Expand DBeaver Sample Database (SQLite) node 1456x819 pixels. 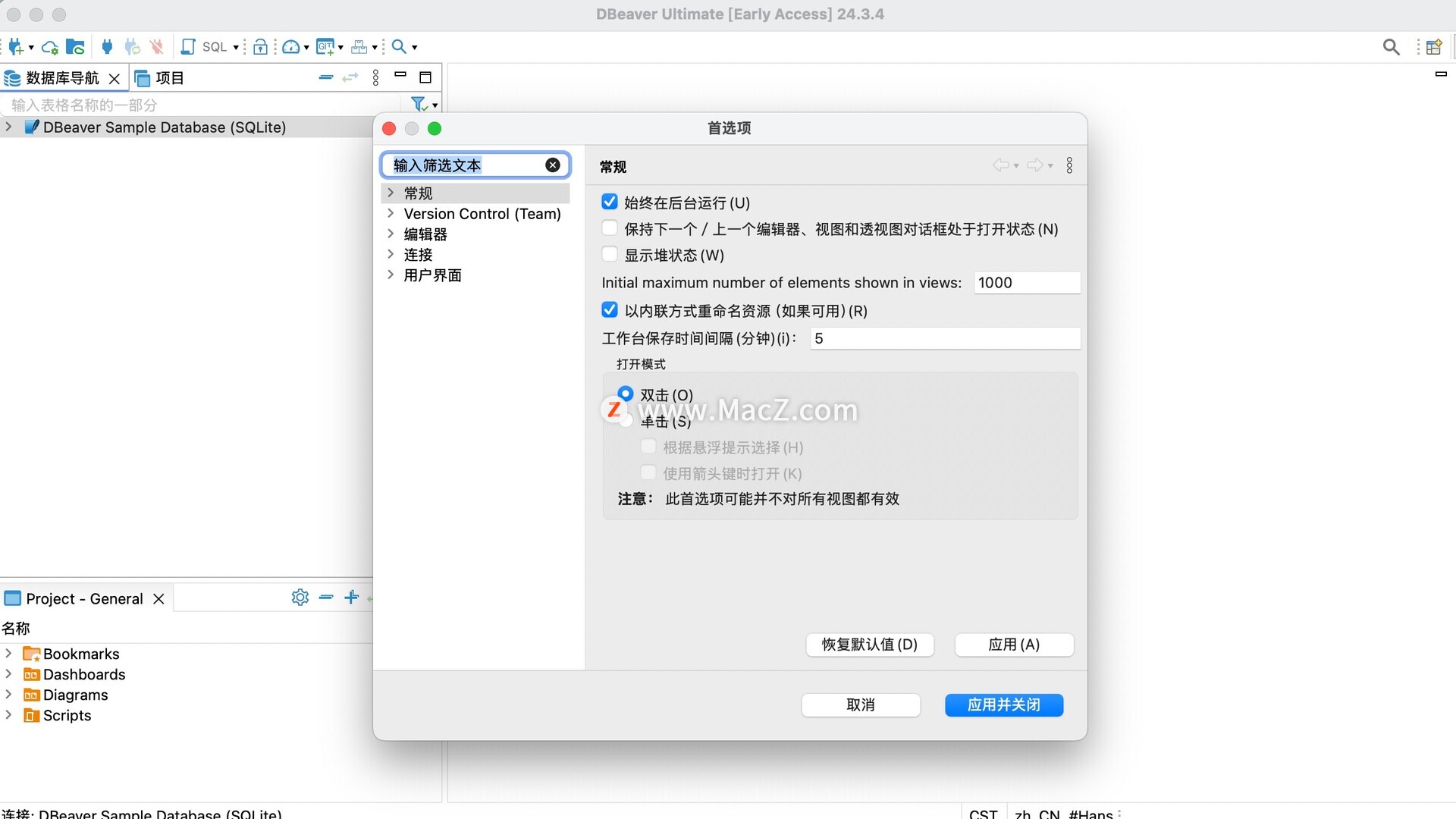tap(8, 127)
